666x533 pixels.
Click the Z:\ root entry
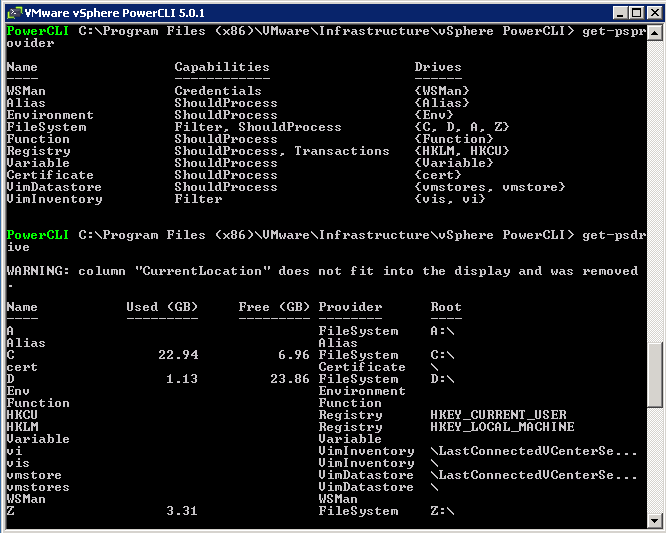tap(442, 511)
